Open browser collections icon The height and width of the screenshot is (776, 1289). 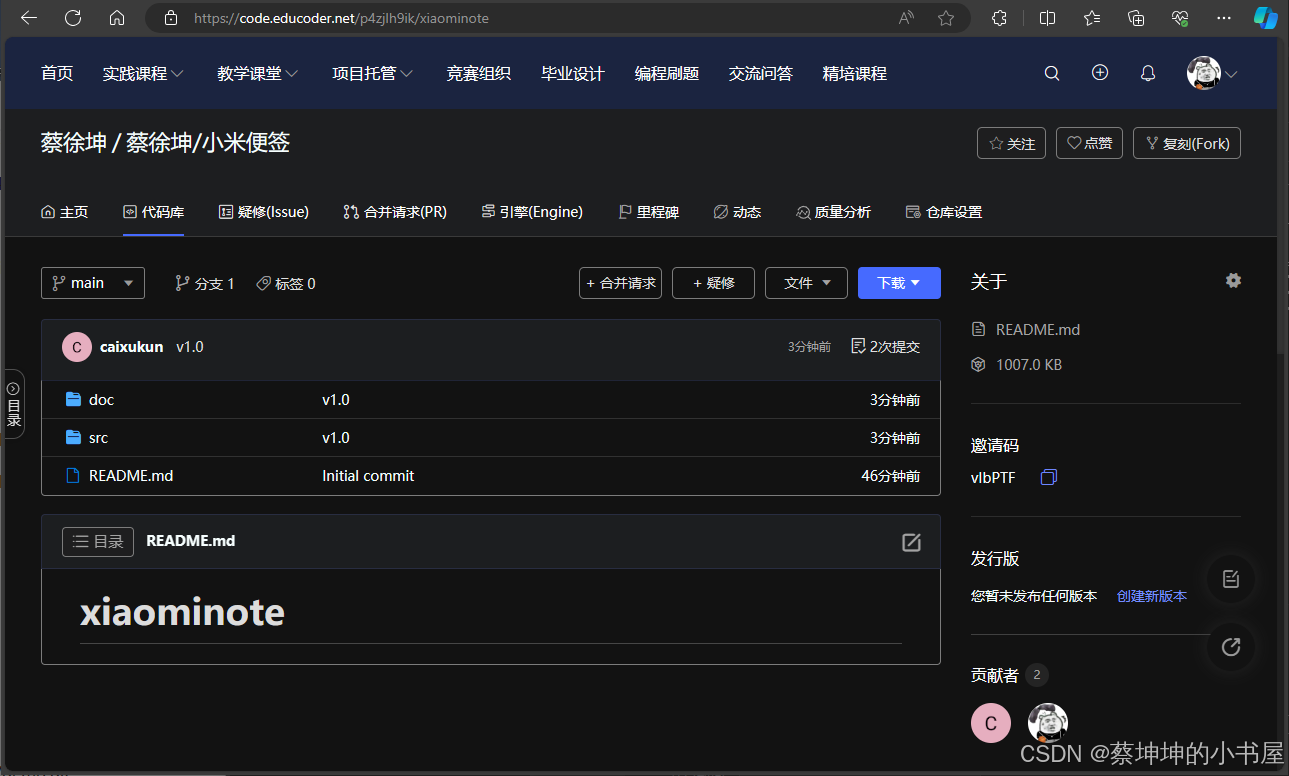click(1136, 18)
